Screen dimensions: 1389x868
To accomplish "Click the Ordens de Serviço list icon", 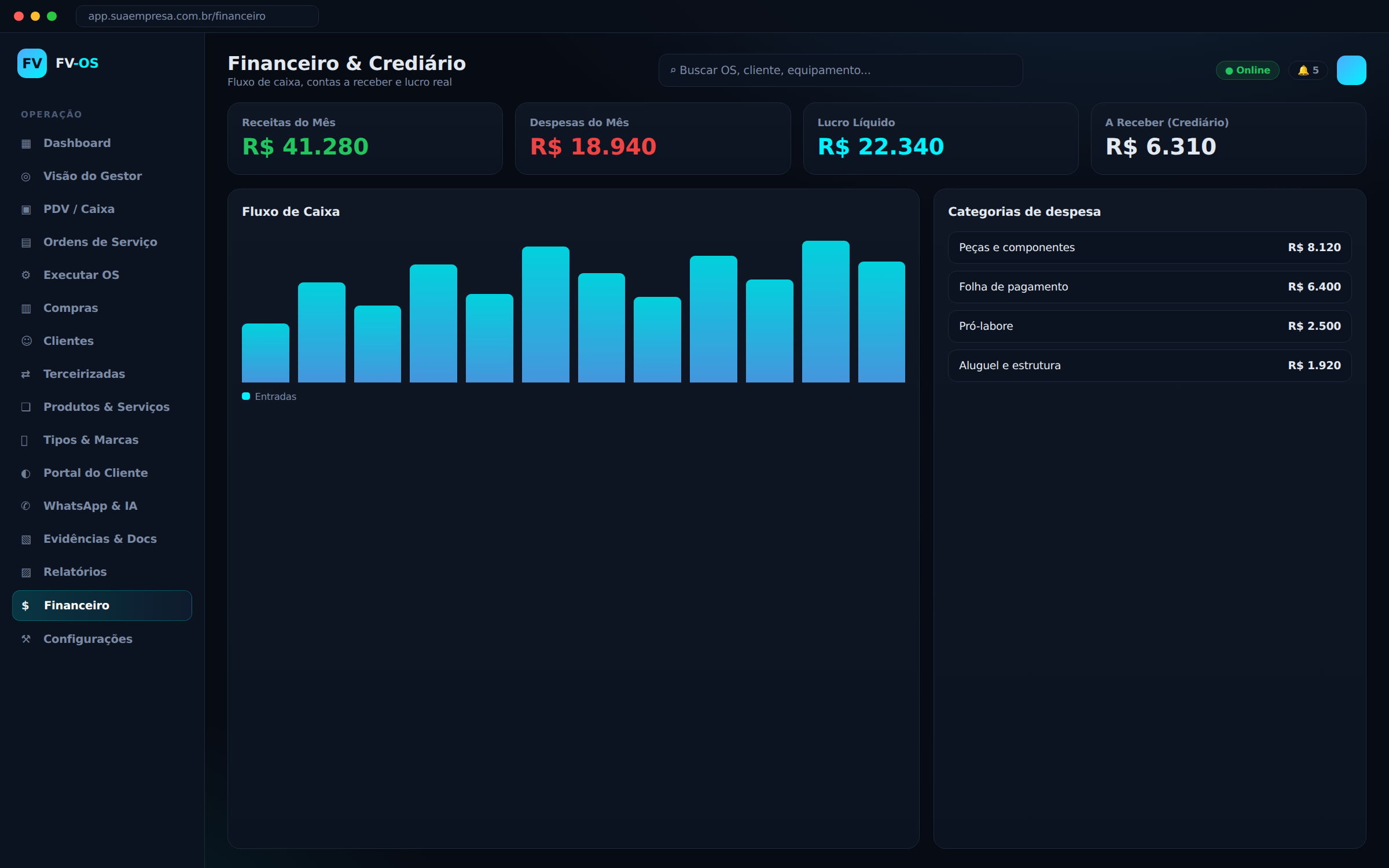I will point(26,242).
